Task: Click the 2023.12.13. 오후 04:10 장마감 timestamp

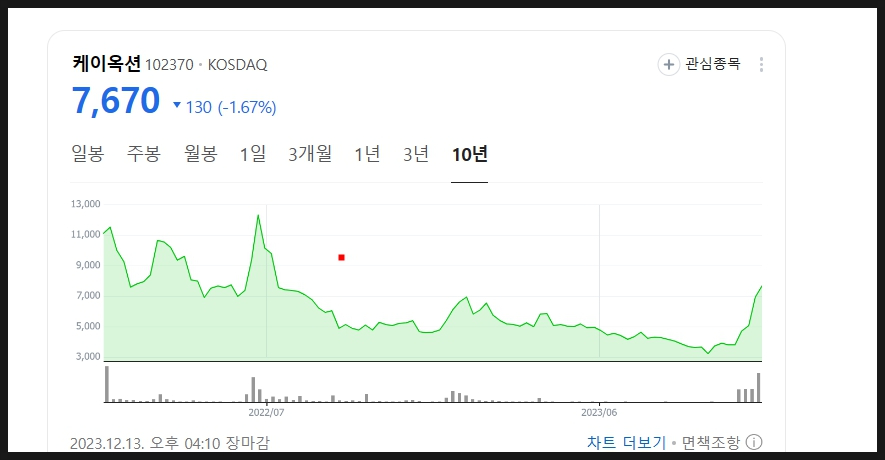Action: (170, 443)
